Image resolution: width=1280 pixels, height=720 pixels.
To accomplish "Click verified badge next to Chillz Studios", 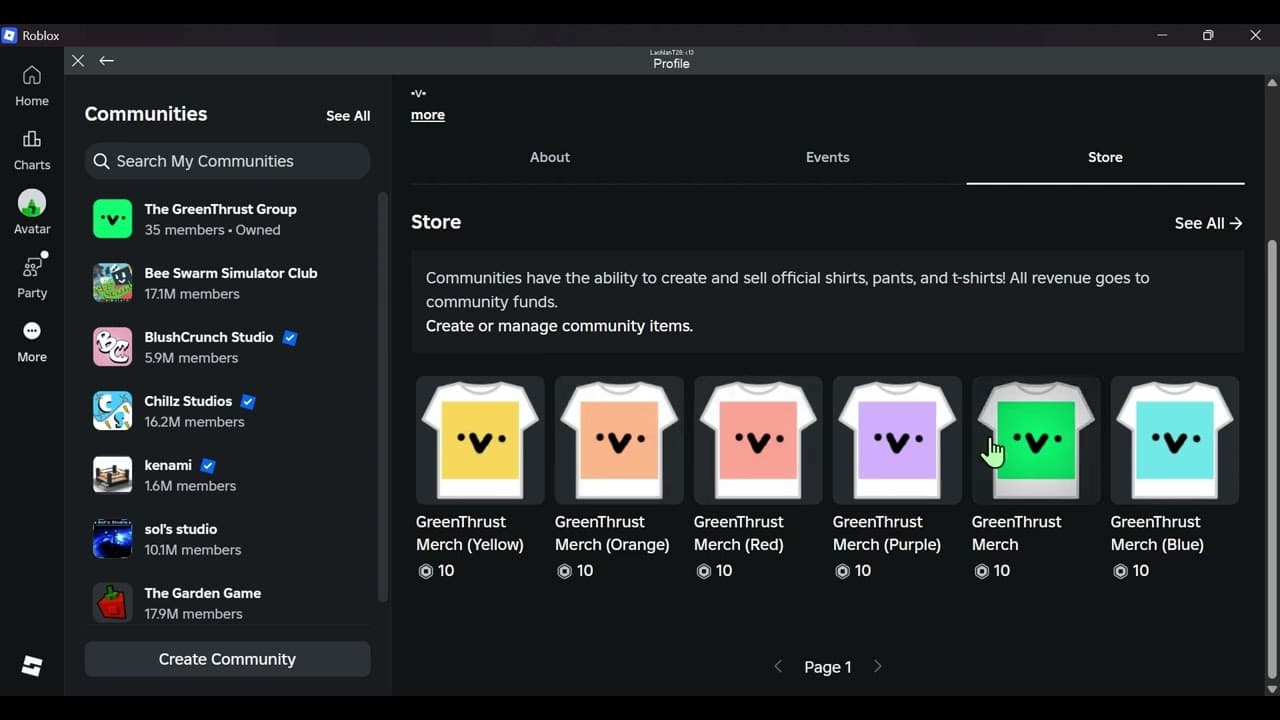I will click(248, 402).
